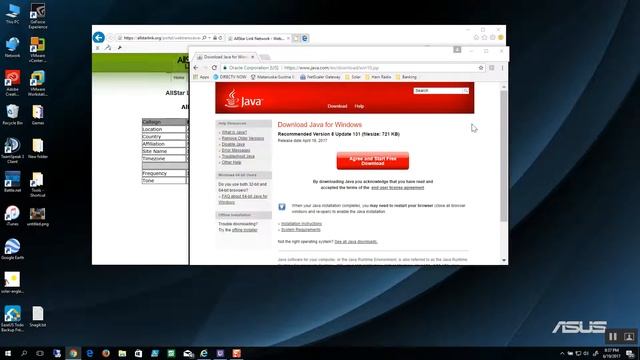
Task: Open Apps bookmark in Chrome bar
Action: pyautogui.click(x=201, y=77)
